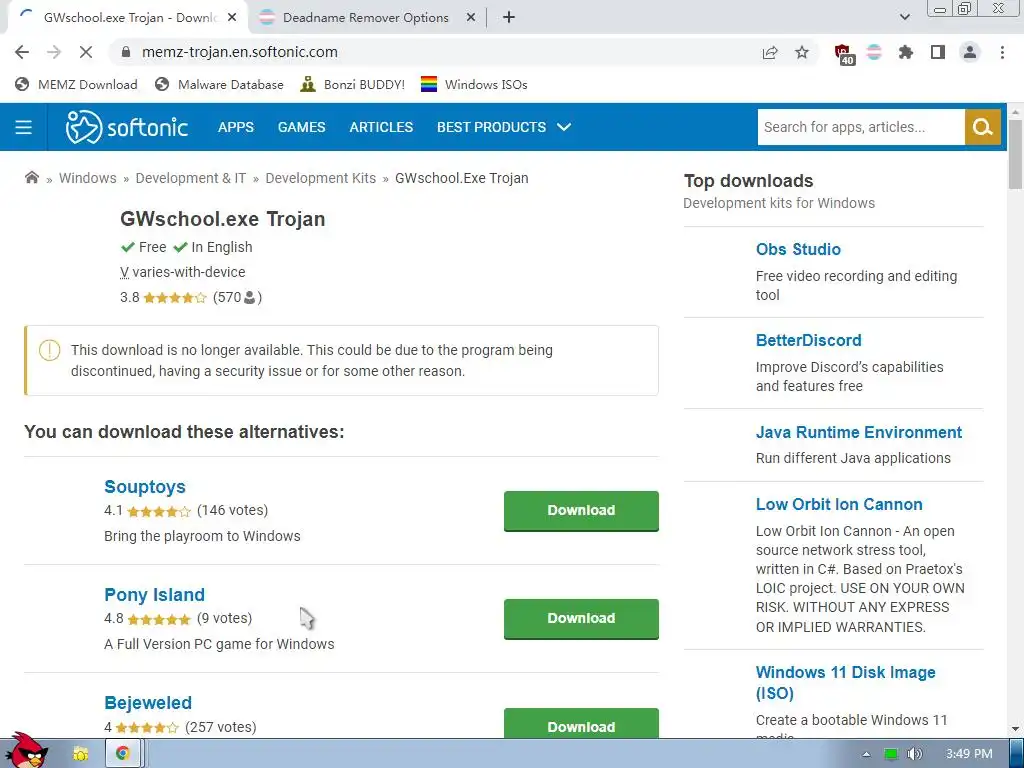Image resolution: width=1024 pixels, height=768 pixels.
Task: Click the Search for apps input field
Action: 861,127
